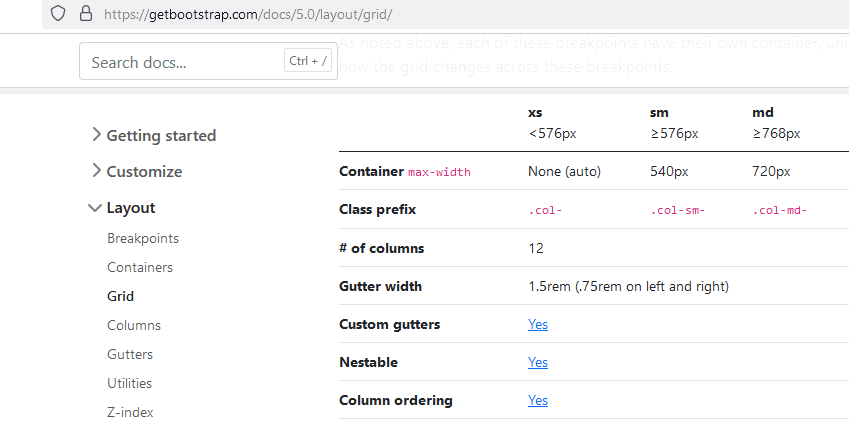Open the Getting started sidebar section
The image size is (849, 433).
[161, 136]
